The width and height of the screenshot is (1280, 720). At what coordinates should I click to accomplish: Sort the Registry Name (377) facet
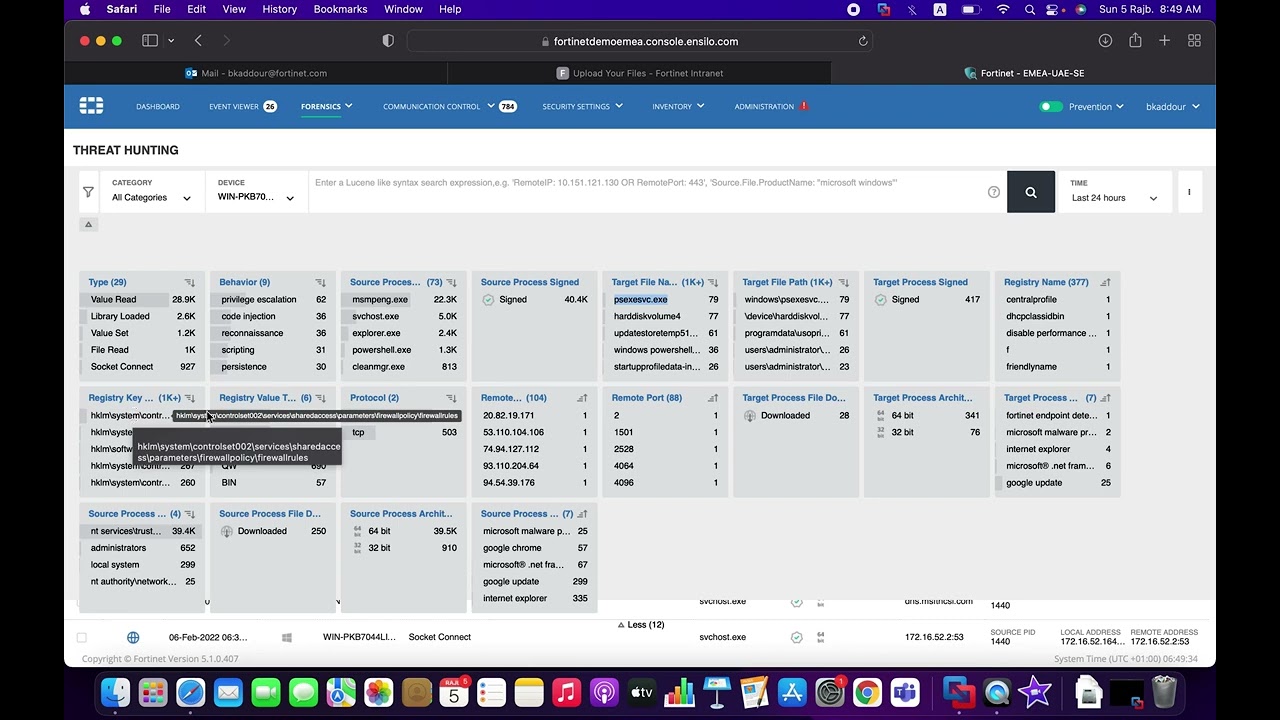coord(1105,283)
